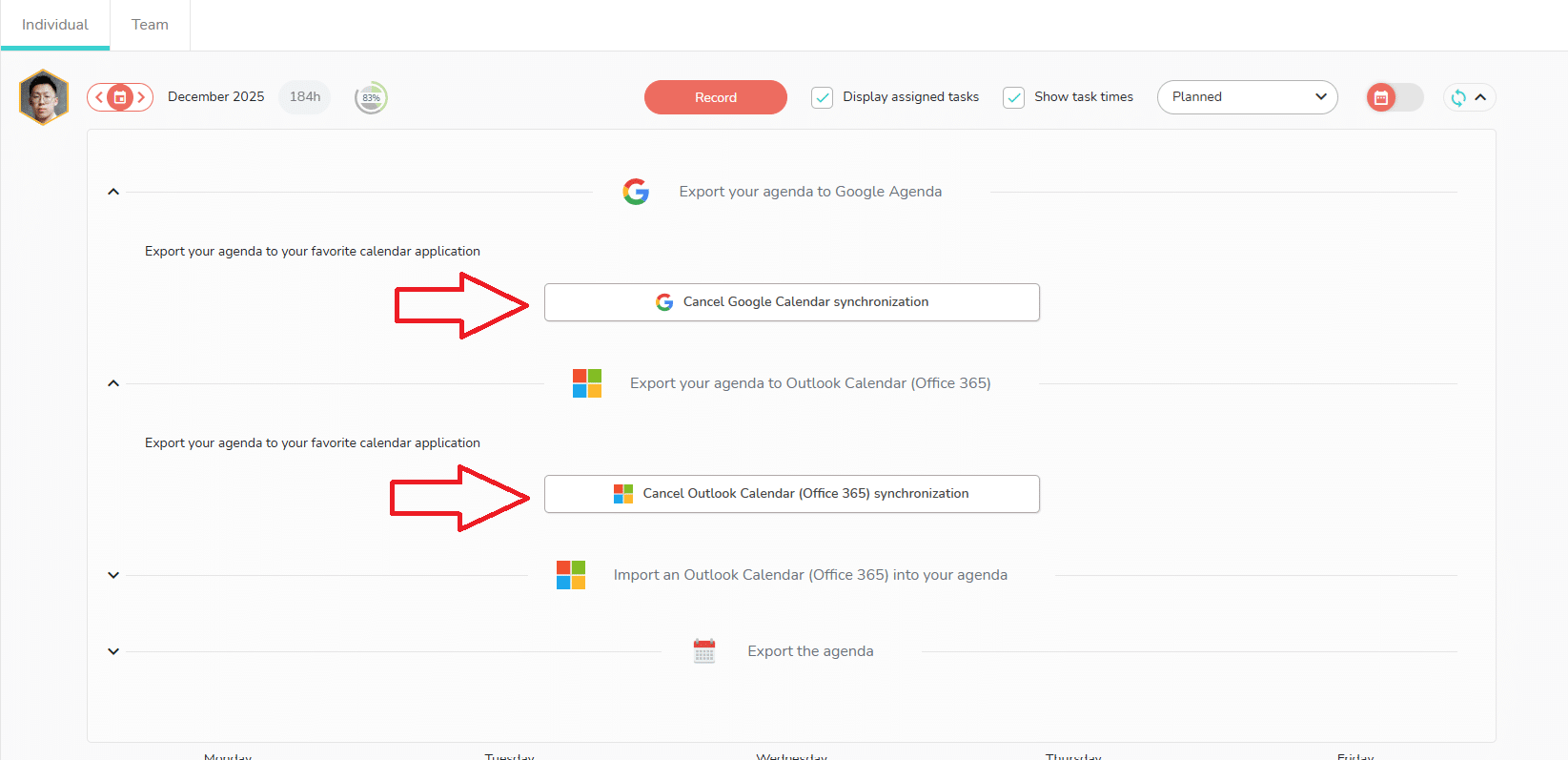
Task: Click the 'Export your agenda to Google Agenda' heading
Action: point(810,192)
